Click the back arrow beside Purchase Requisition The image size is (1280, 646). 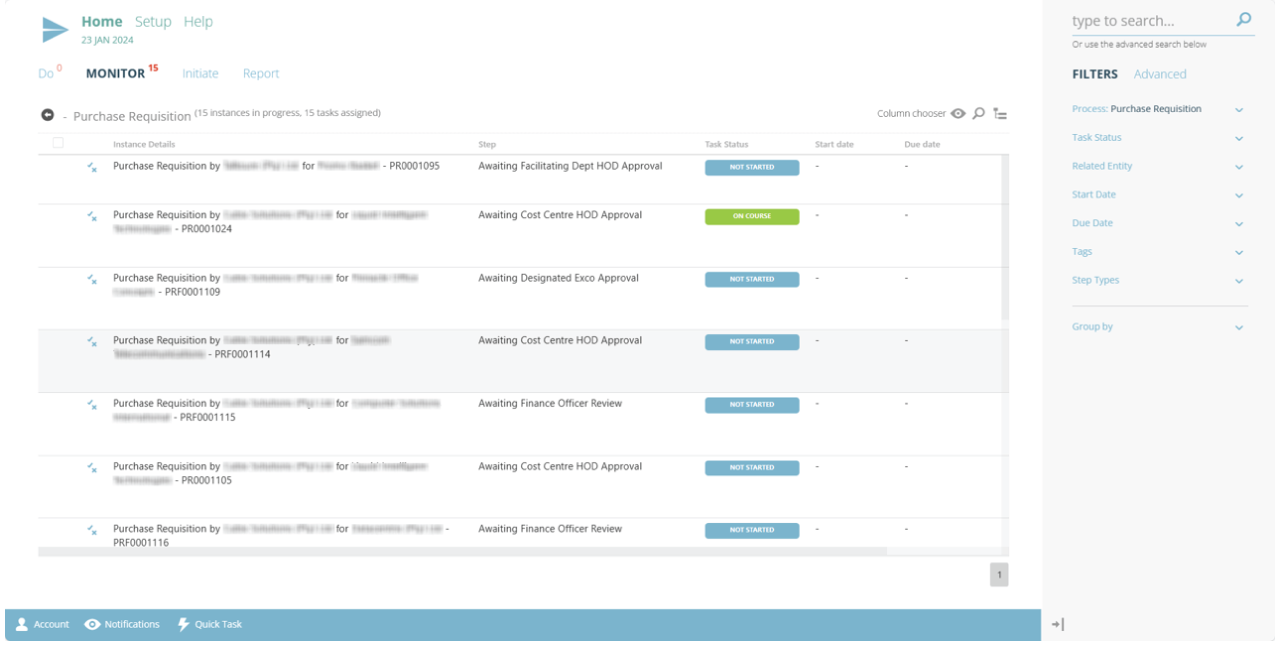point(47,115)
